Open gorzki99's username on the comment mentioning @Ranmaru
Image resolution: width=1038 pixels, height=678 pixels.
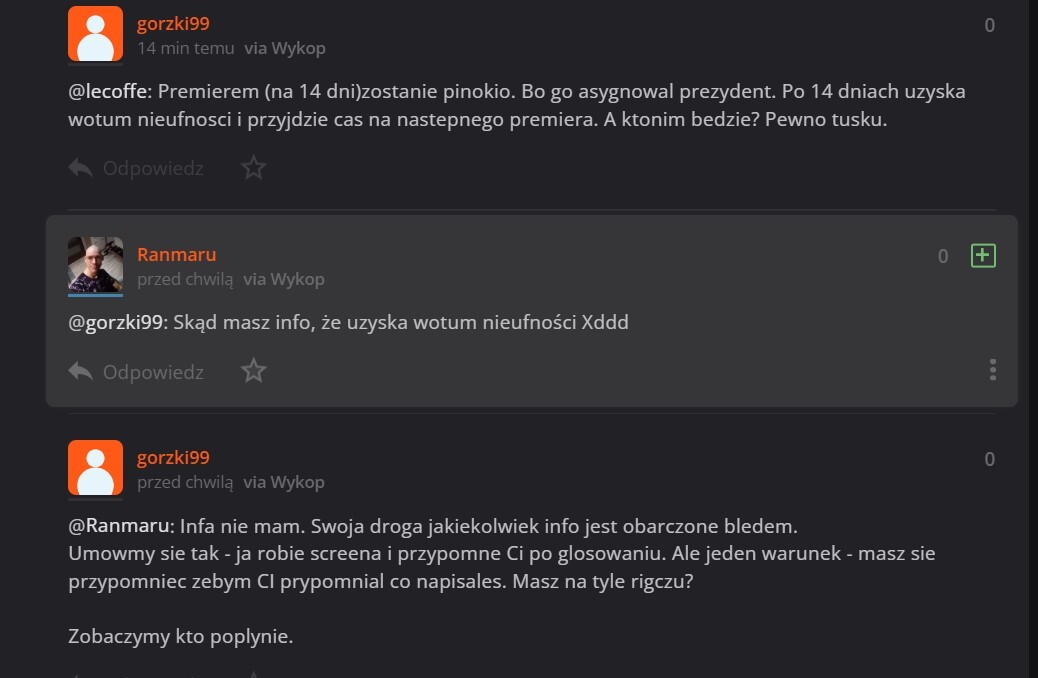coord(173,457)
